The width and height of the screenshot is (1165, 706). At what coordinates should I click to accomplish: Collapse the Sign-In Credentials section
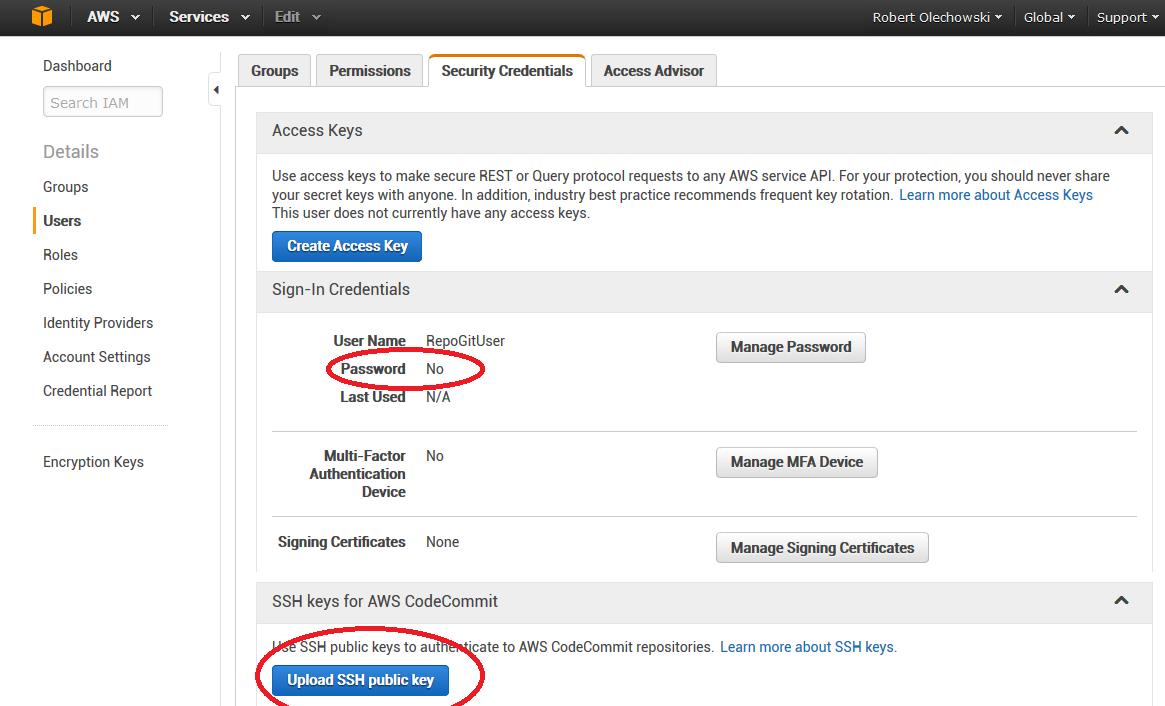(1121, 290)
